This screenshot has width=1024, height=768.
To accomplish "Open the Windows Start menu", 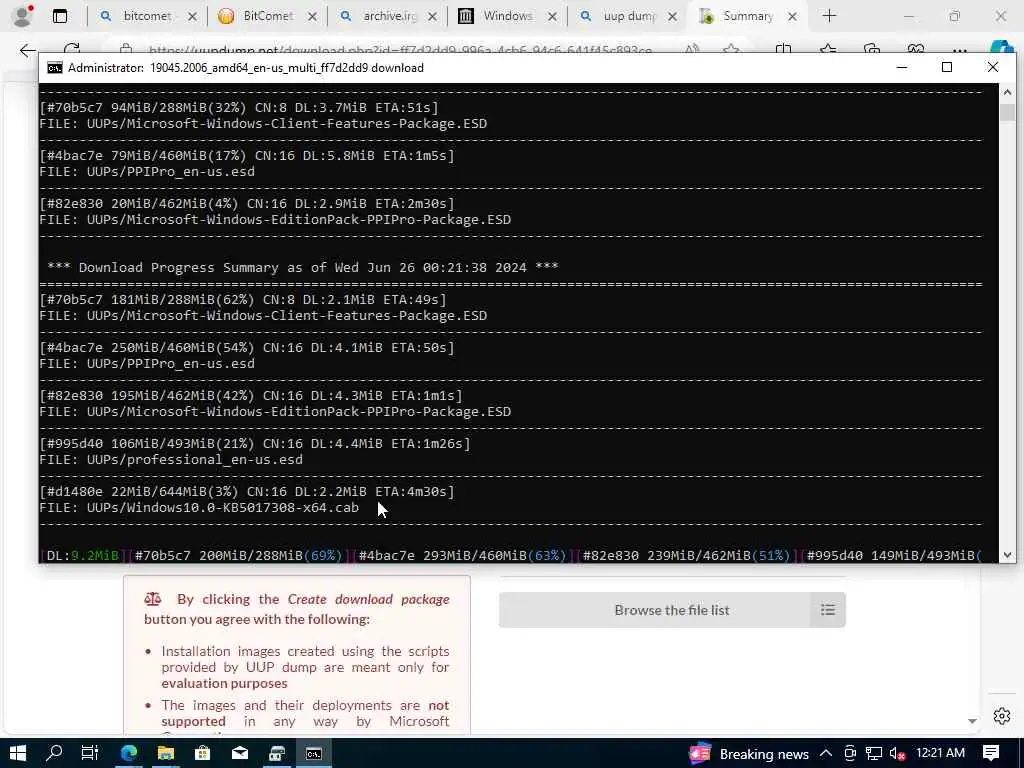I will click(x=18, y=754).
